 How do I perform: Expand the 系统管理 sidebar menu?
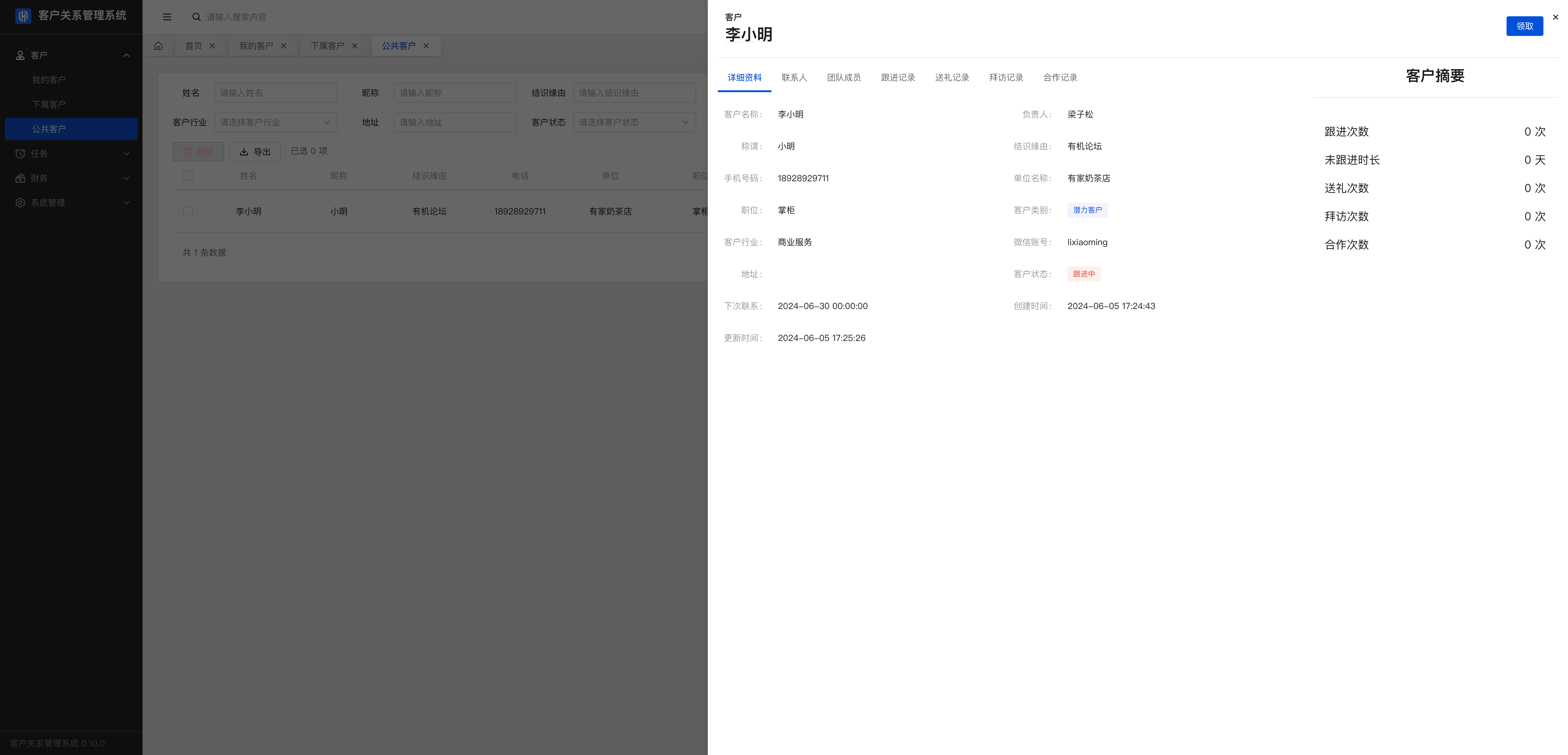(127, 203)
